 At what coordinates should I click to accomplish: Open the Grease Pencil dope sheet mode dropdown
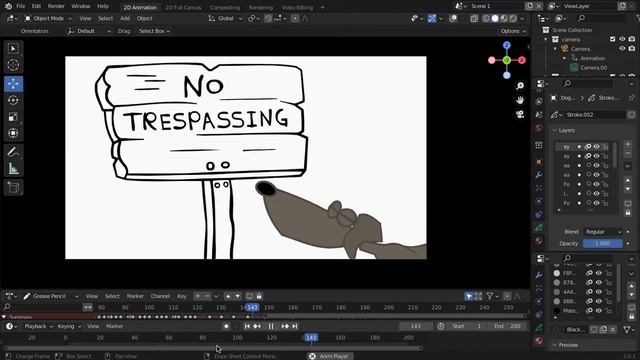click(51, 296)
